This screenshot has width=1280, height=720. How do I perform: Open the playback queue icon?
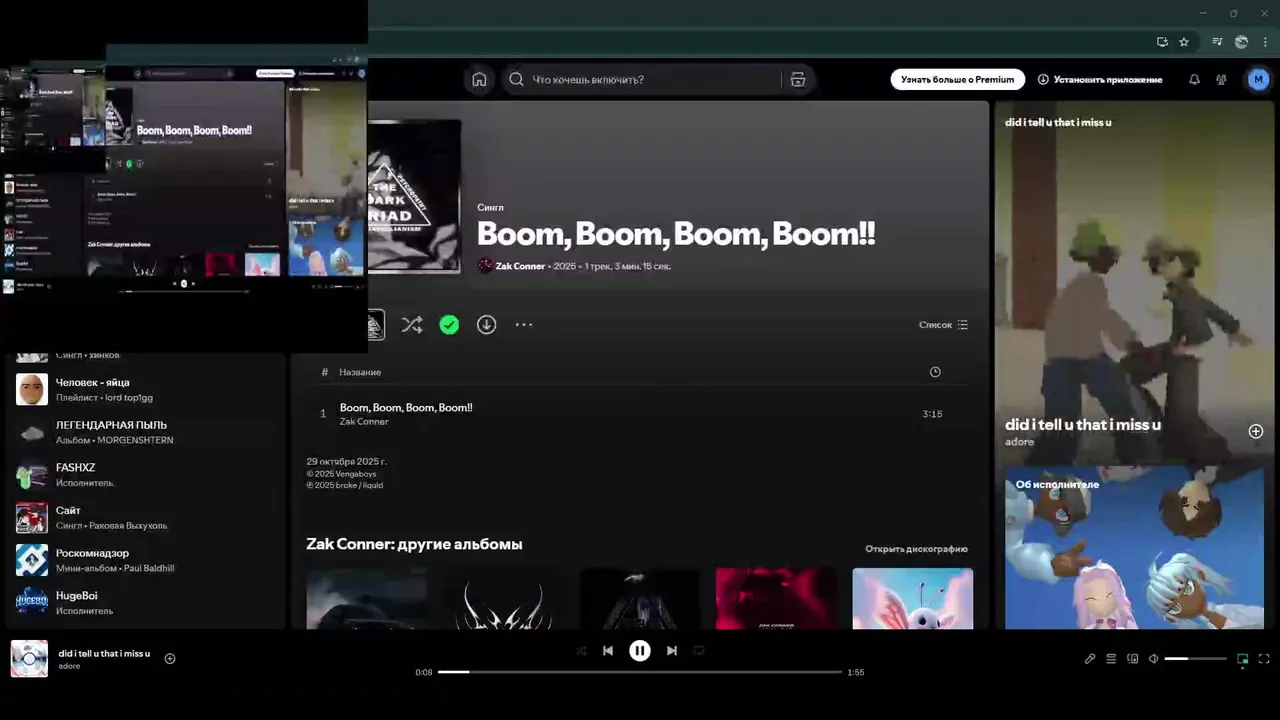point(1111,659)
